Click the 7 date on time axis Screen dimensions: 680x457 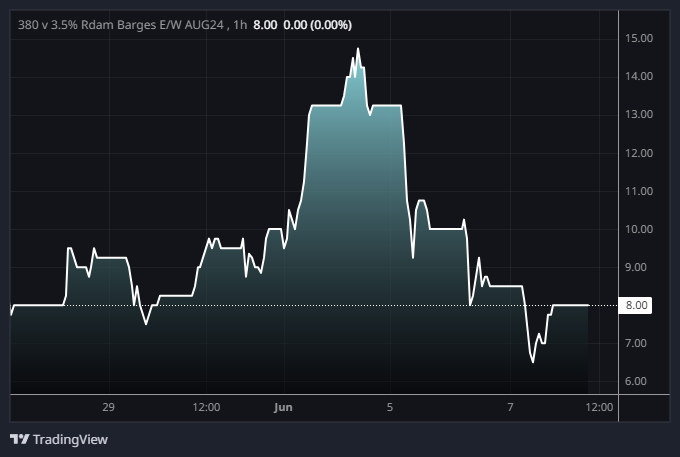coord(510,407)
